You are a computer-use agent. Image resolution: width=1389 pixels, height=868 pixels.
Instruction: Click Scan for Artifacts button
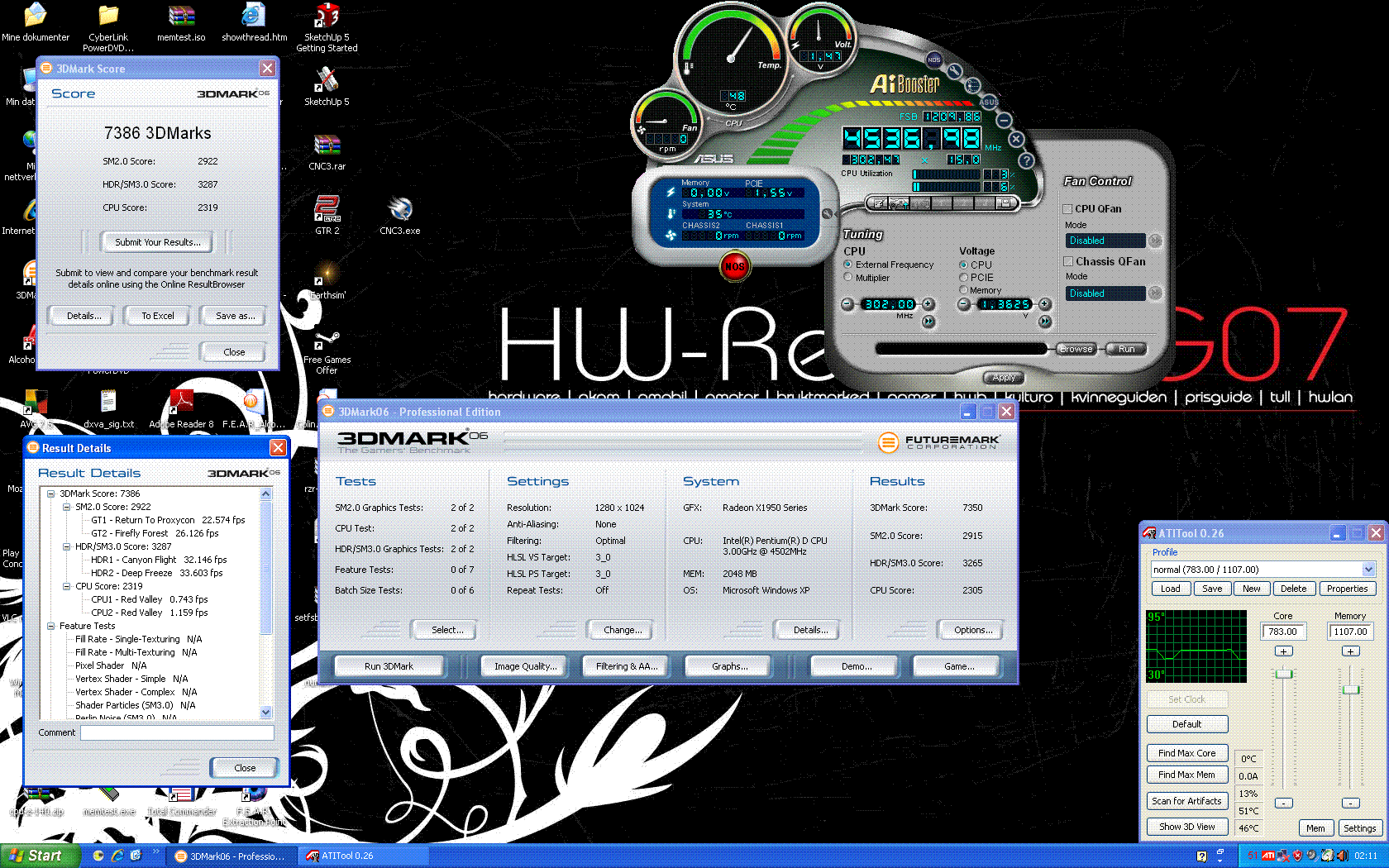pos(1187,801)
